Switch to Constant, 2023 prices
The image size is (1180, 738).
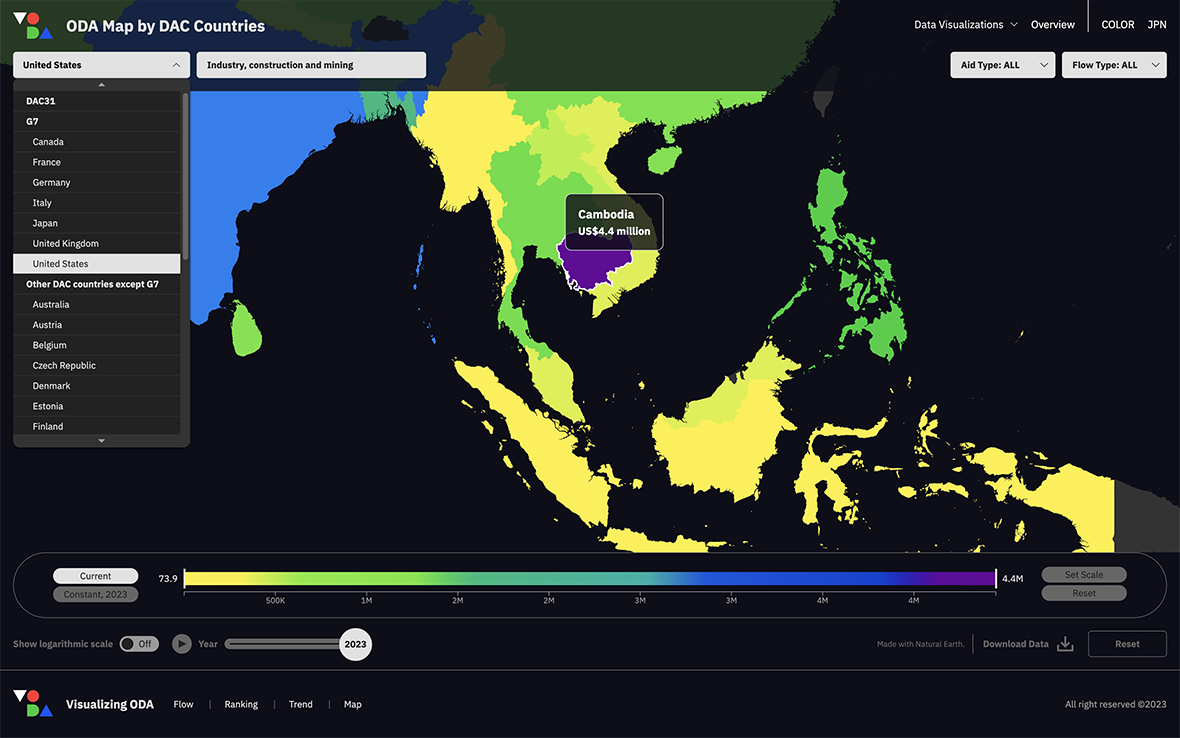[96, 594]
